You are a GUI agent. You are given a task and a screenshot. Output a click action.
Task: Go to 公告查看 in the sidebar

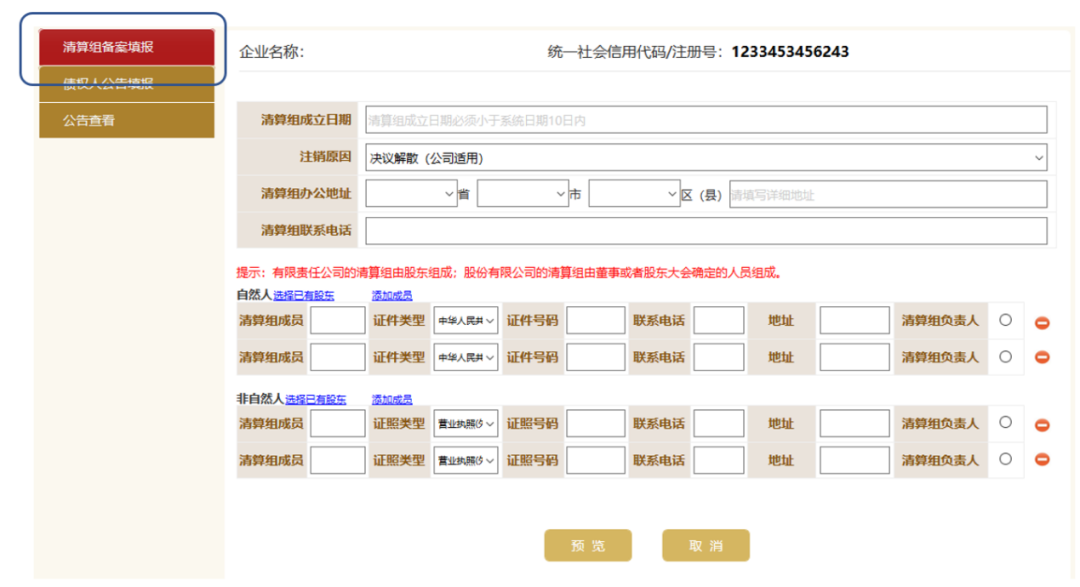(x=126, y=120)
